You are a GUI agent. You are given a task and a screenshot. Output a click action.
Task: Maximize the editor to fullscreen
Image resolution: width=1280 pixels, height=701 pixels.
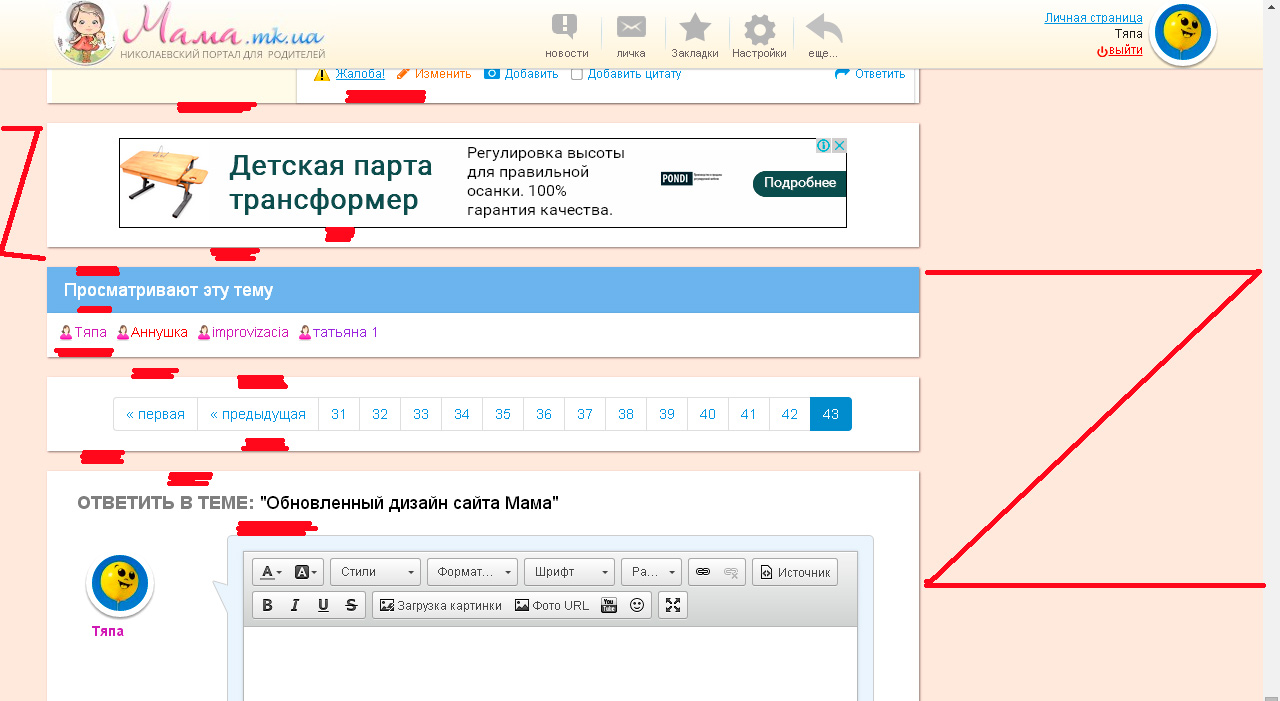point(673,605)
